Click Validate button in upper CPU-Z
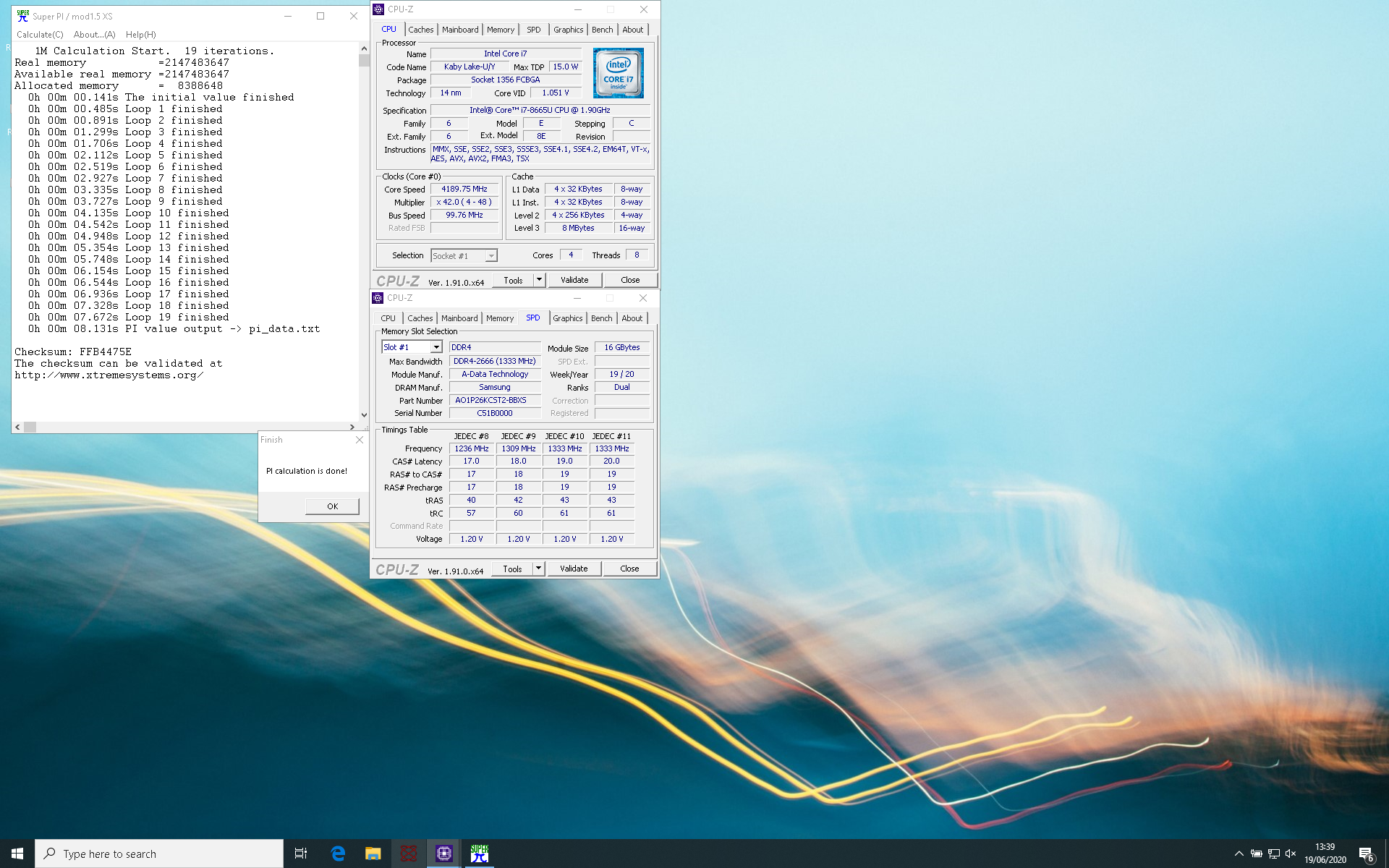This screenshot has height=868, width=1389. [x=574, y=280]
